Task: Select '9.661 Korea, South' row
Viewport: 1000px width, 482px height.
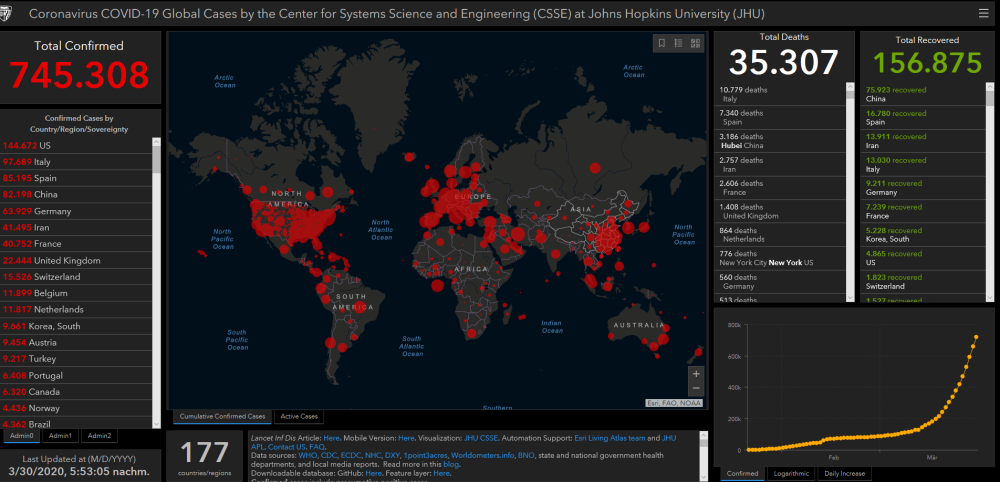Action: pyautogui.click(x=76, y=326)
